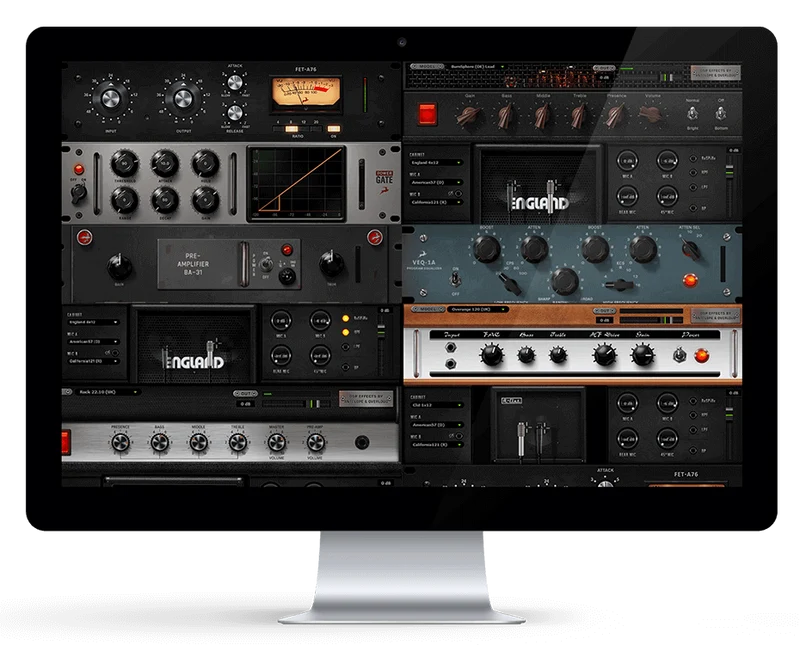
Task: Click the Power Gate Hold knob
Action: (x=205, y=163)
